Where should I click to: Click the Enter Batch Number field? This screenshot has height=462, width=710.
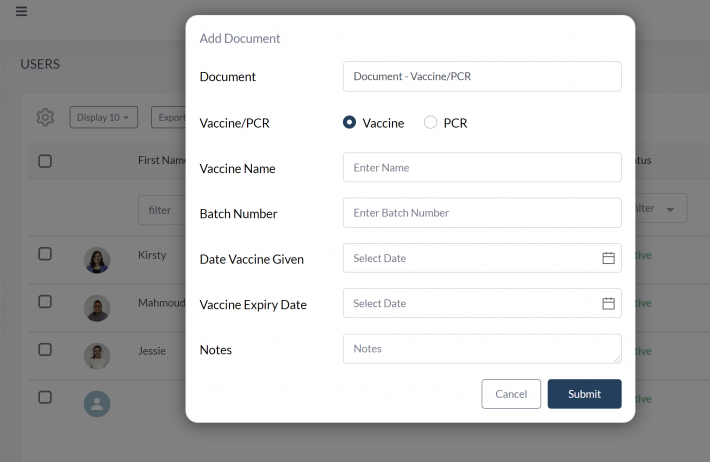[x=482, y=213]
